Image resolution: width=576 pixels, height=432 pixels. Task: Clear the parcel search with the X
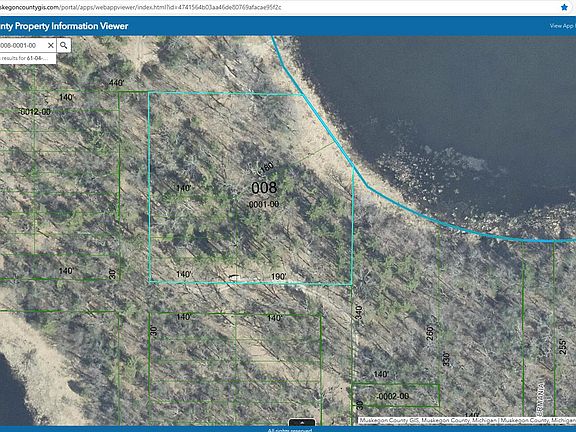pyautogui.click(x=51, y=45)
